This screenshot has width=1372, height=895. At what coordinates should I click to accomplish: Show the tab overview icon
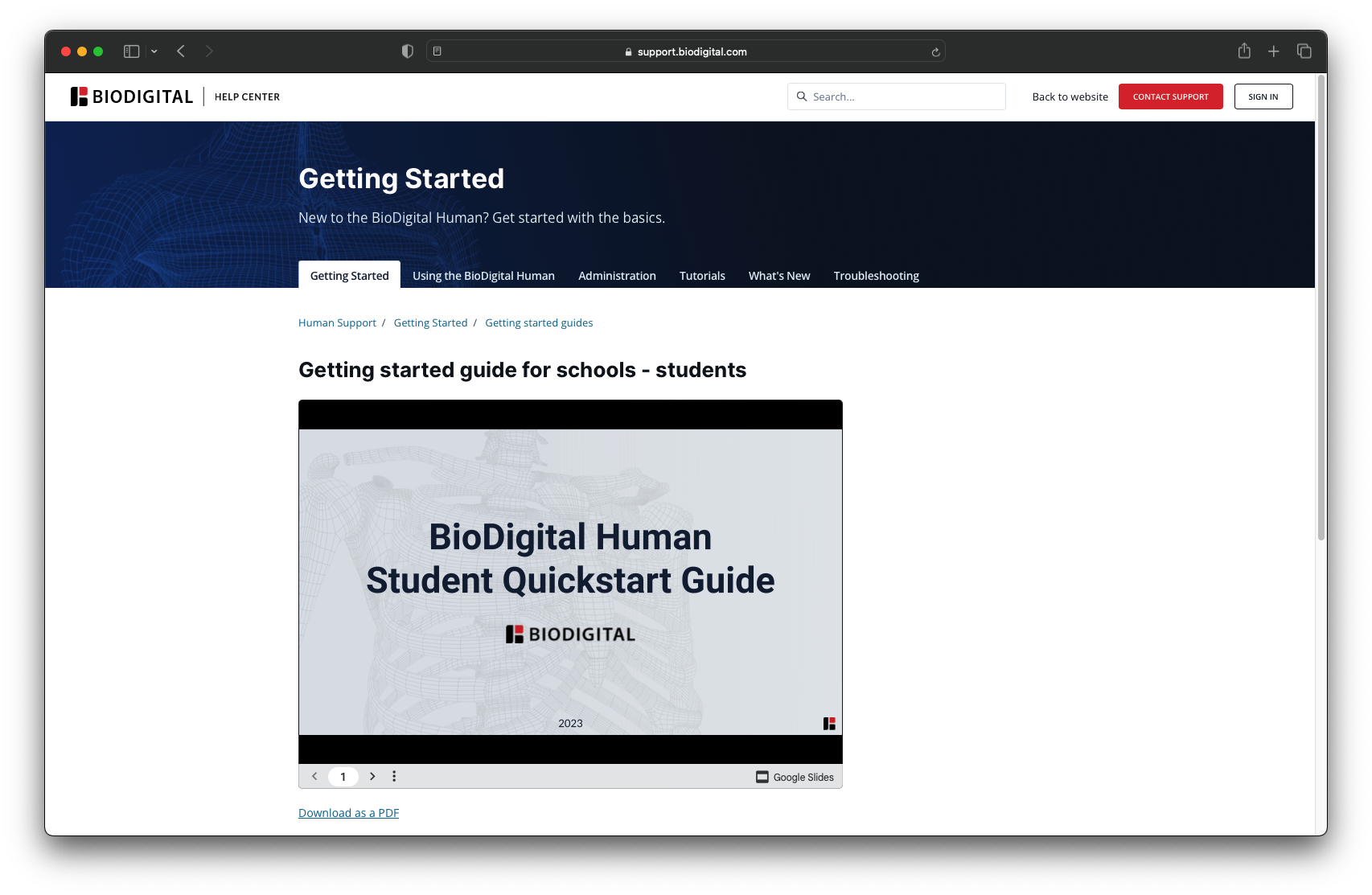coord(1304,51)
